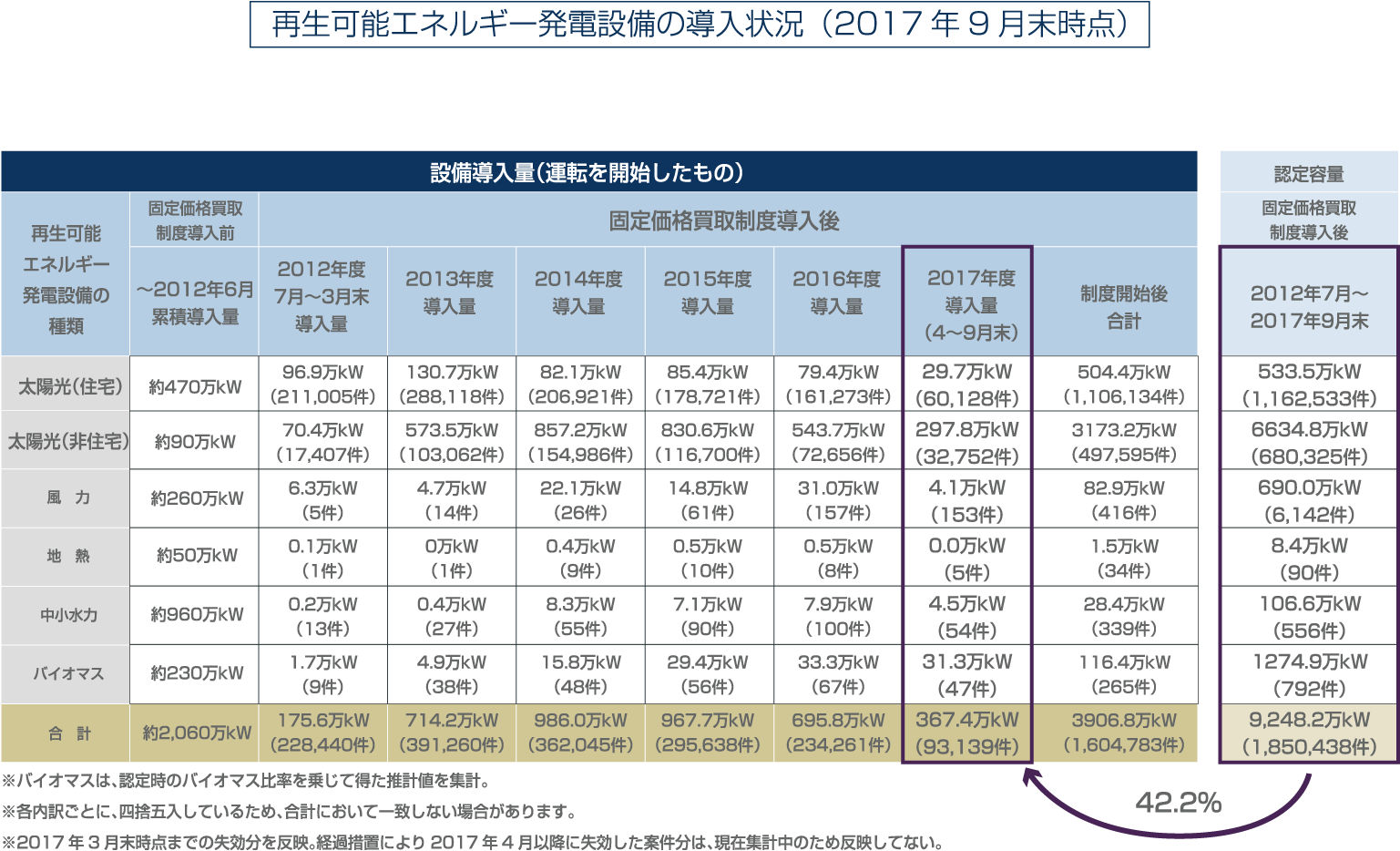Click the 2012年7月～2017年9月末 header
Image resolution: width=1400 pixels, height=851 pixels.
point(1309,302)
